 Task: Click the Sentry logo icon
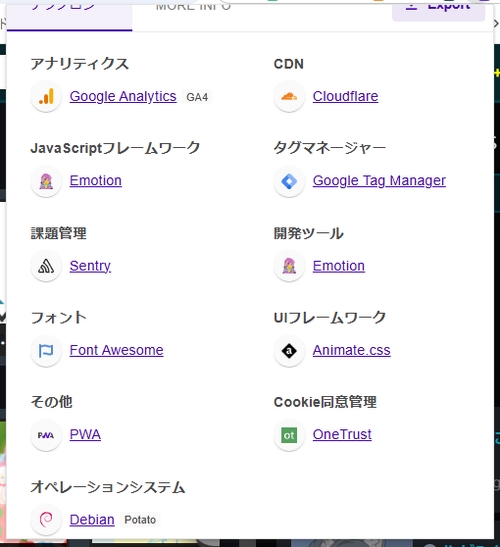[46, 266]
